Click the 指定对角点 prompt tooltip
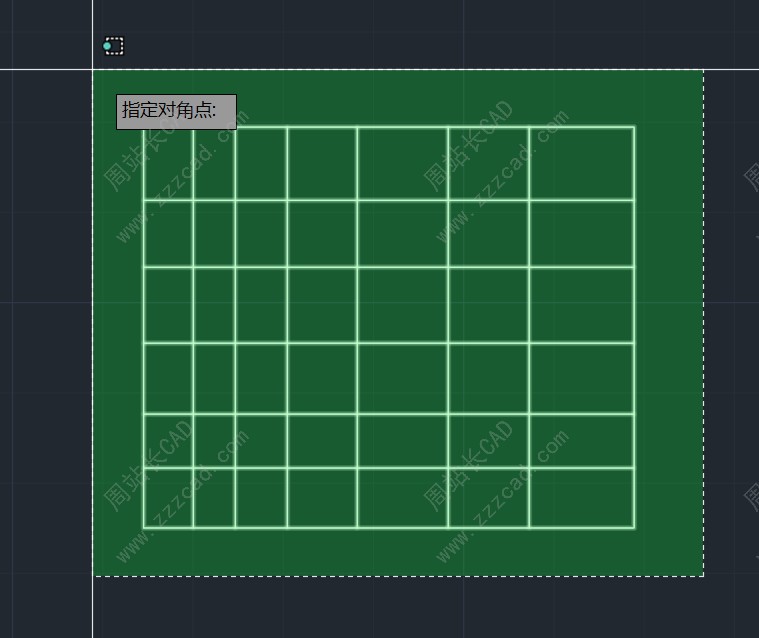Viewport: 759px width, 638px height. (176, 111)
